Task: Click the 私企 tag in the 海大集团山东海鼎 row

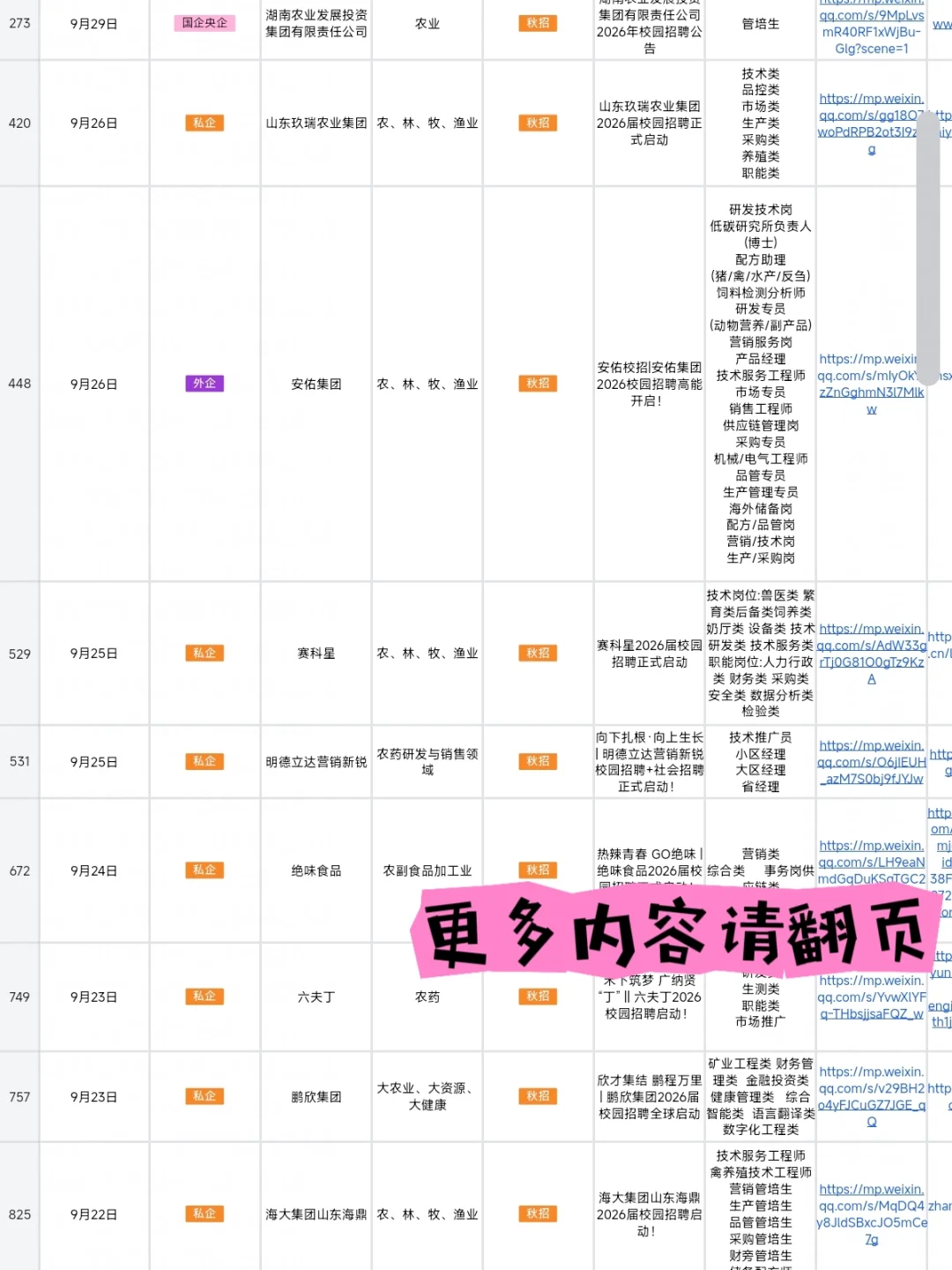Action: point(205,1213)
